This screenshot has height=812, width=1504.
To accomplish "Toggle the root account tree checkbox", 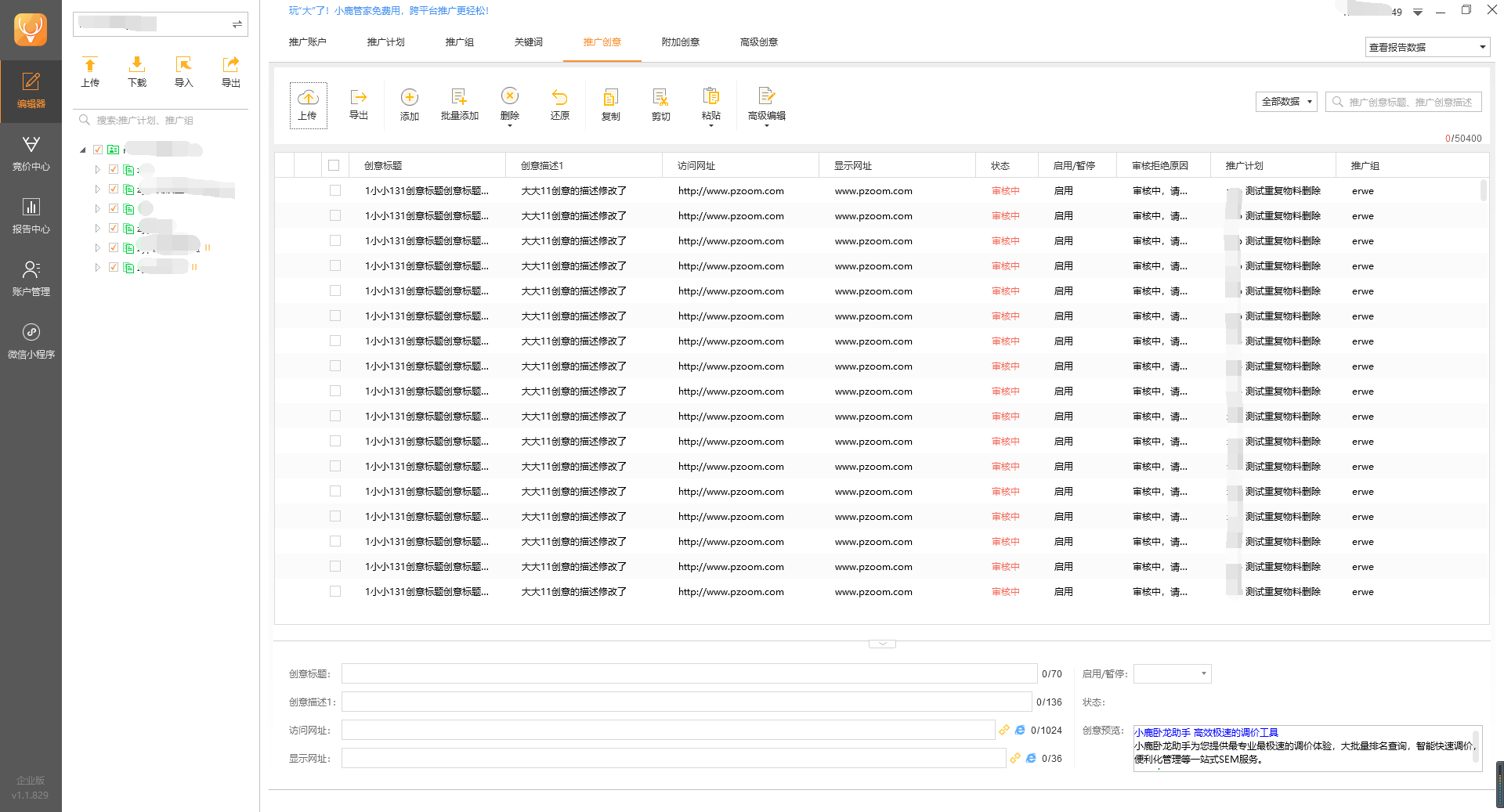I will click(98, 150).
